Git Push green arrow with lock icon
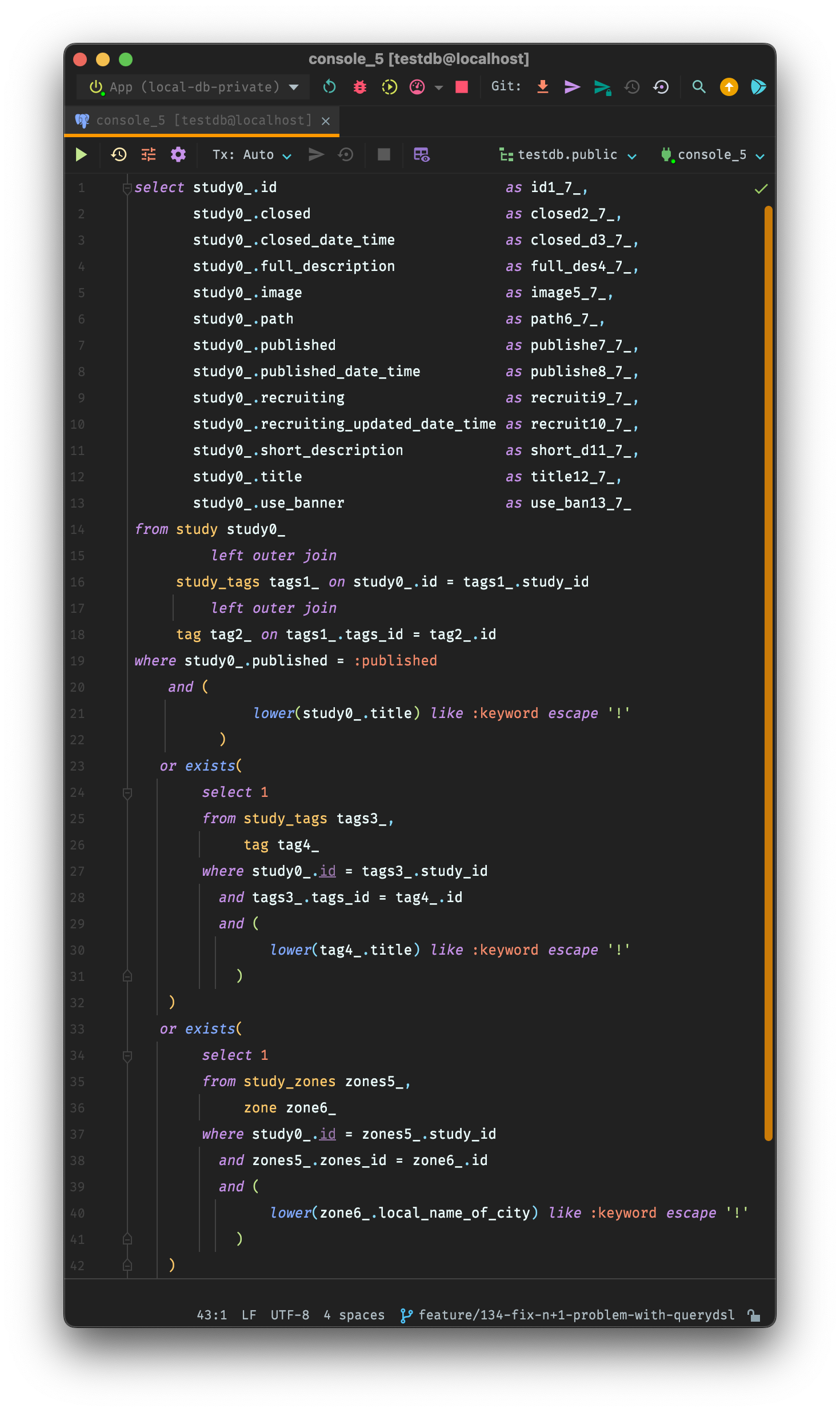 tap(602, 87)
